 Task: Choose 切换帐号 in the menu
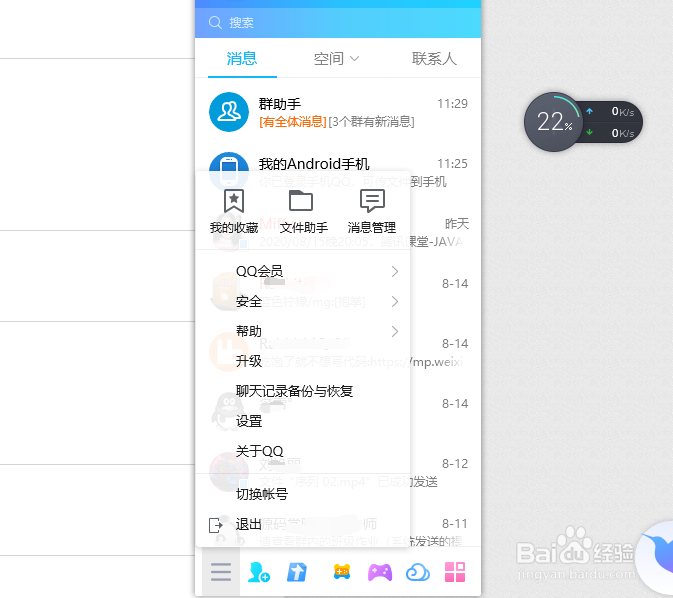(x=261, y=494)
